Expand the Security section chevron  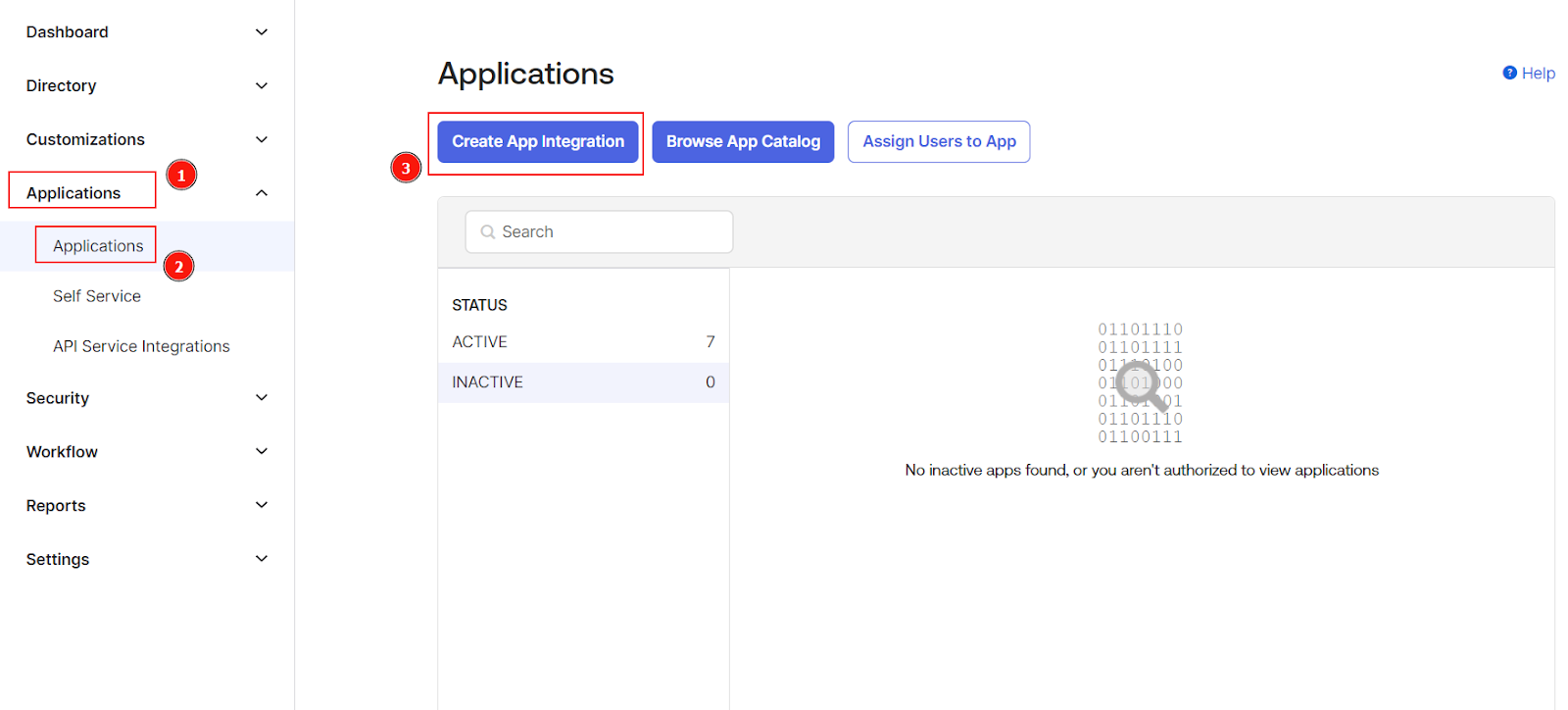tap(262, 398)
